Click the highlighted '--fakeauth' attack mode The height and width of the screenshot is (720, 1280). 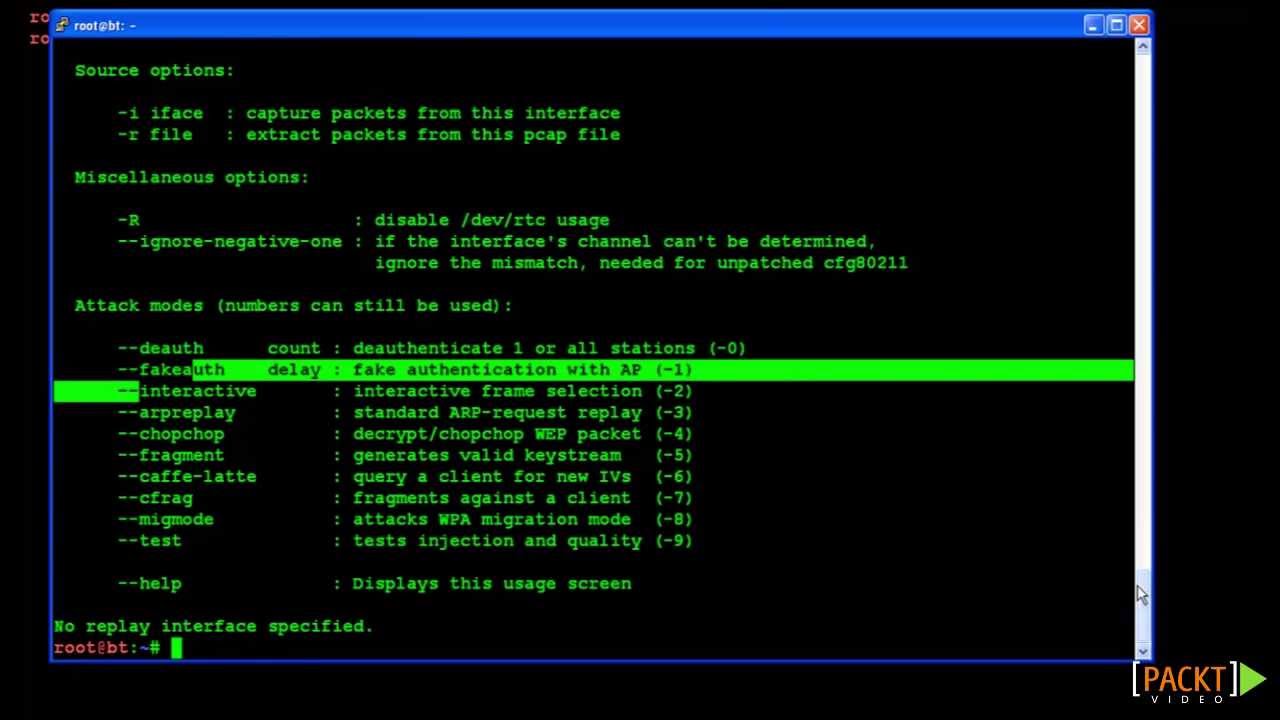[171, 370]
